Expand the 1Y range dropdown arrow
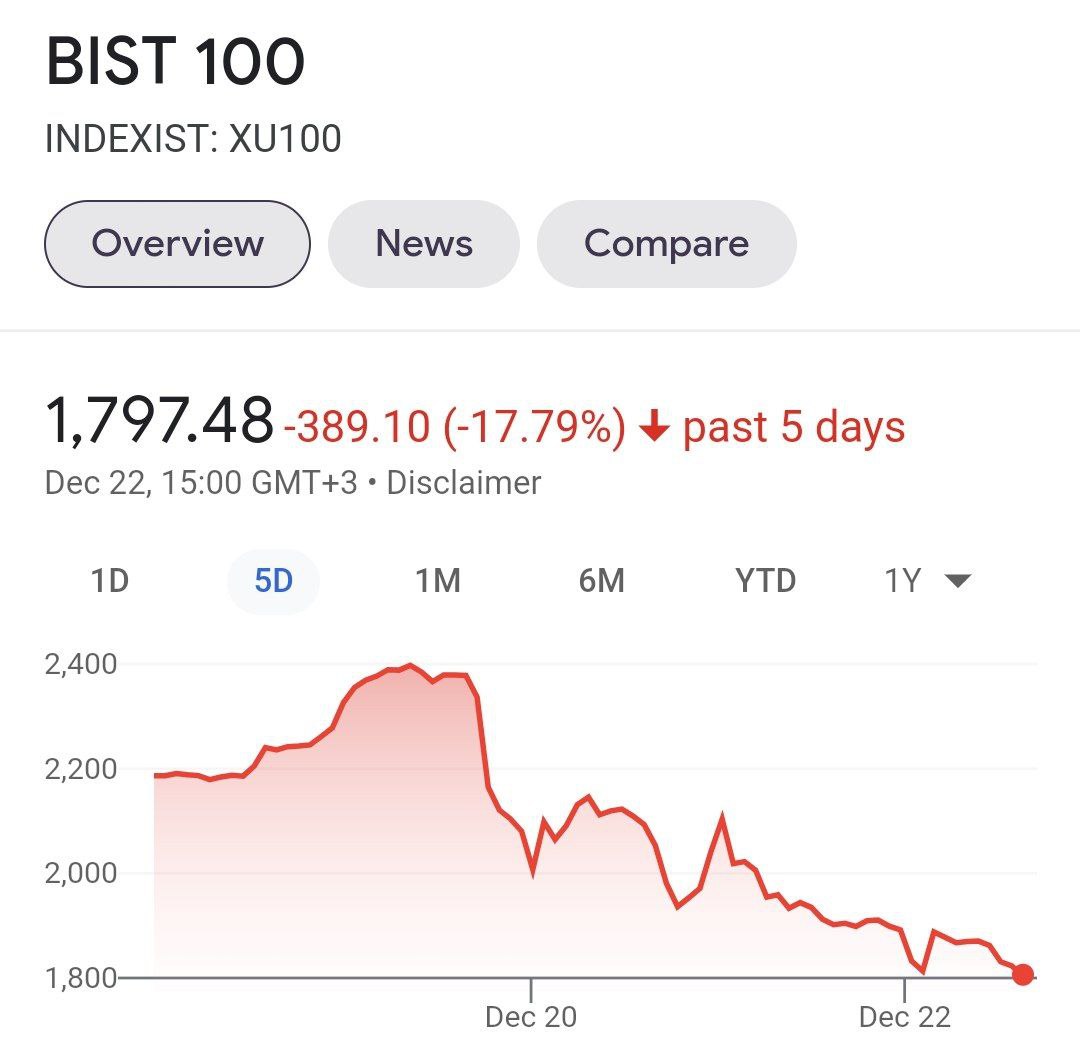Image resolution: width=1080 pixels, height=1045 pixels. (958, 581)
